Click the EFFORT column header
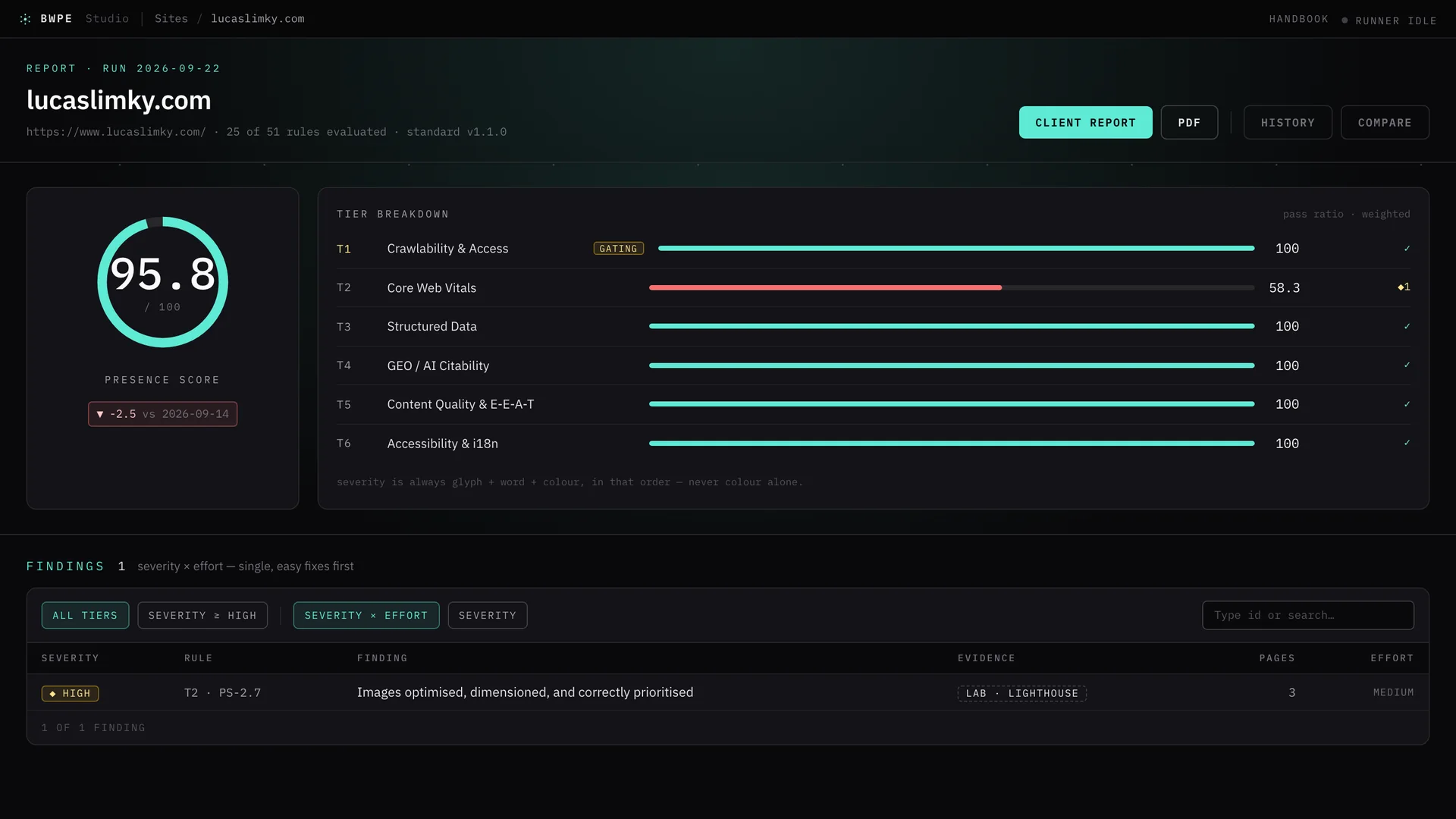1456x819 pixels. click(1392, 658)
